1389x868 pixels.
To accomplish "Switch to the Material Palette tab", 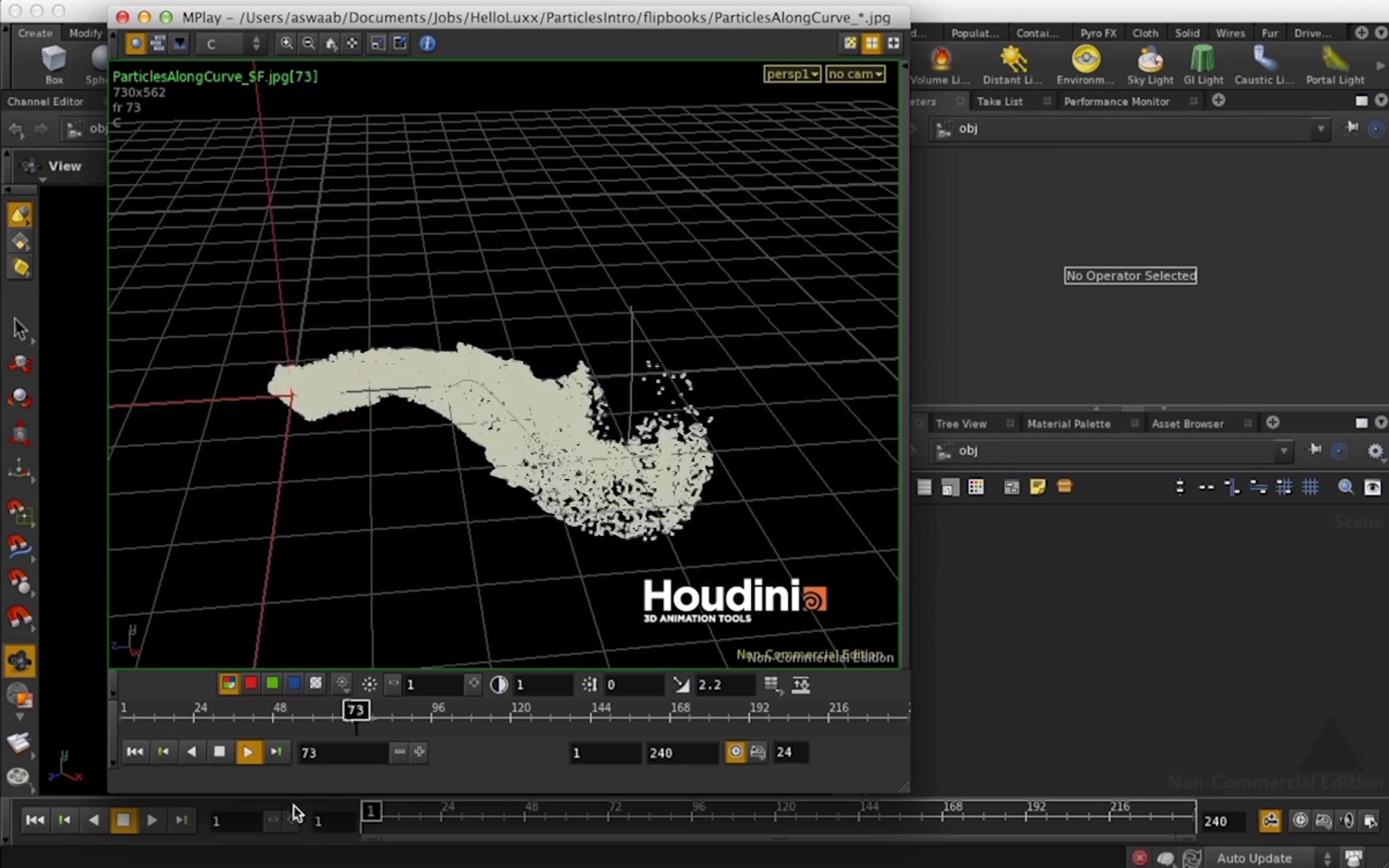I will coord(1068,424).
